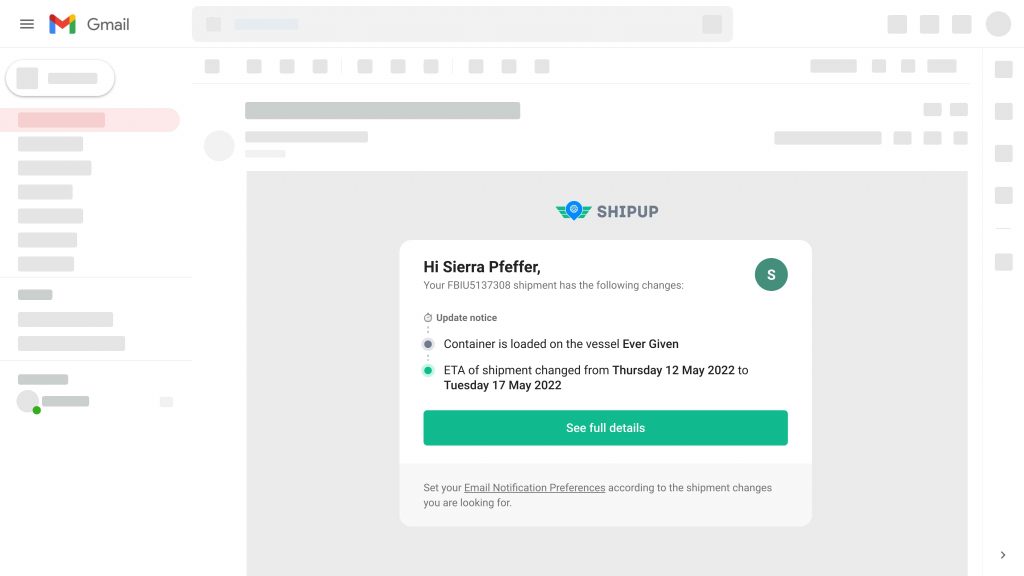Open the advanced search options dropdown
The image size is (1024, 576).
(x=711, y=24)
